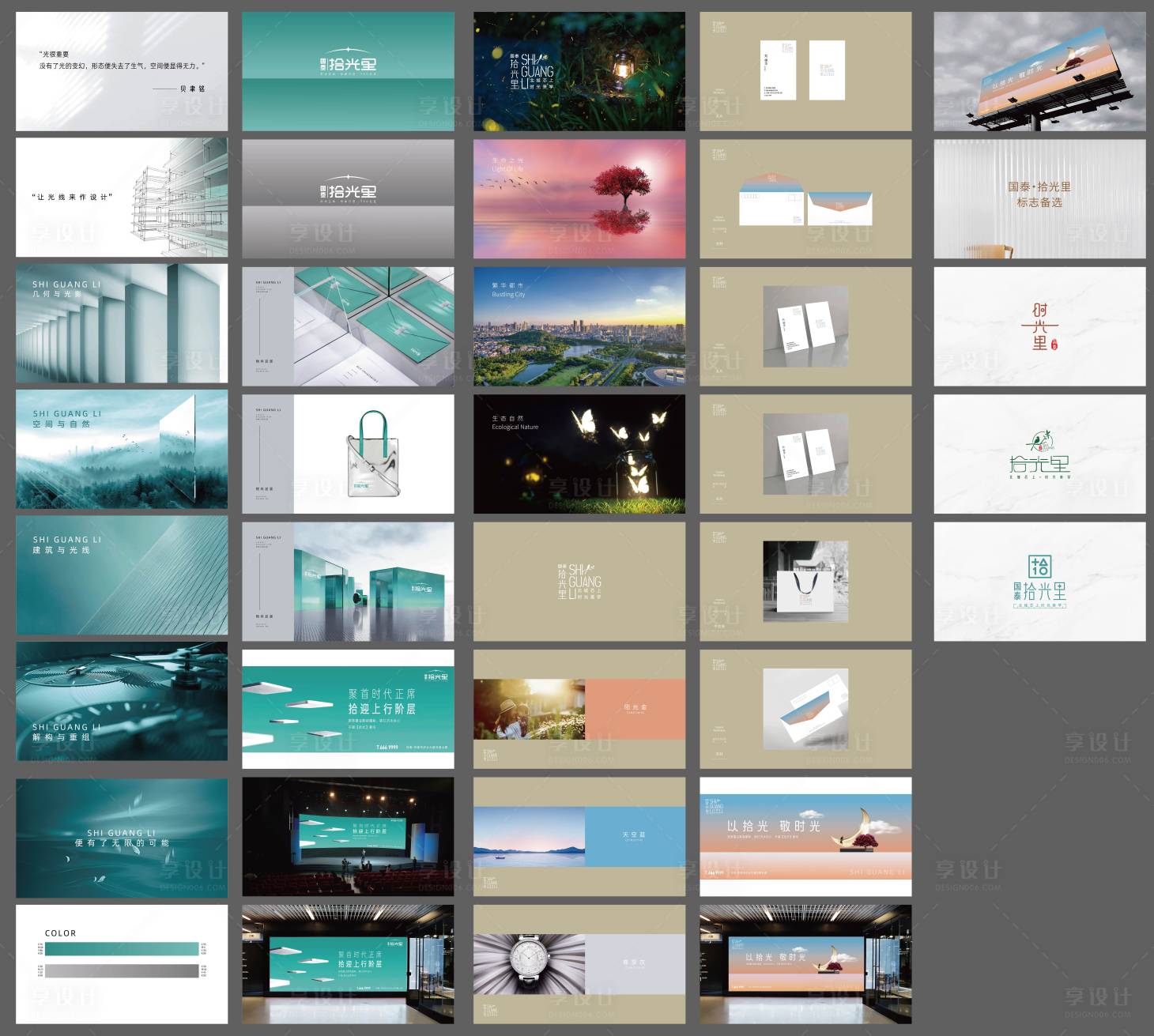Screen dimensions: 1154x1036
Task: Click the 贝聿铭 quote text slide
Action: click(122, 71)
